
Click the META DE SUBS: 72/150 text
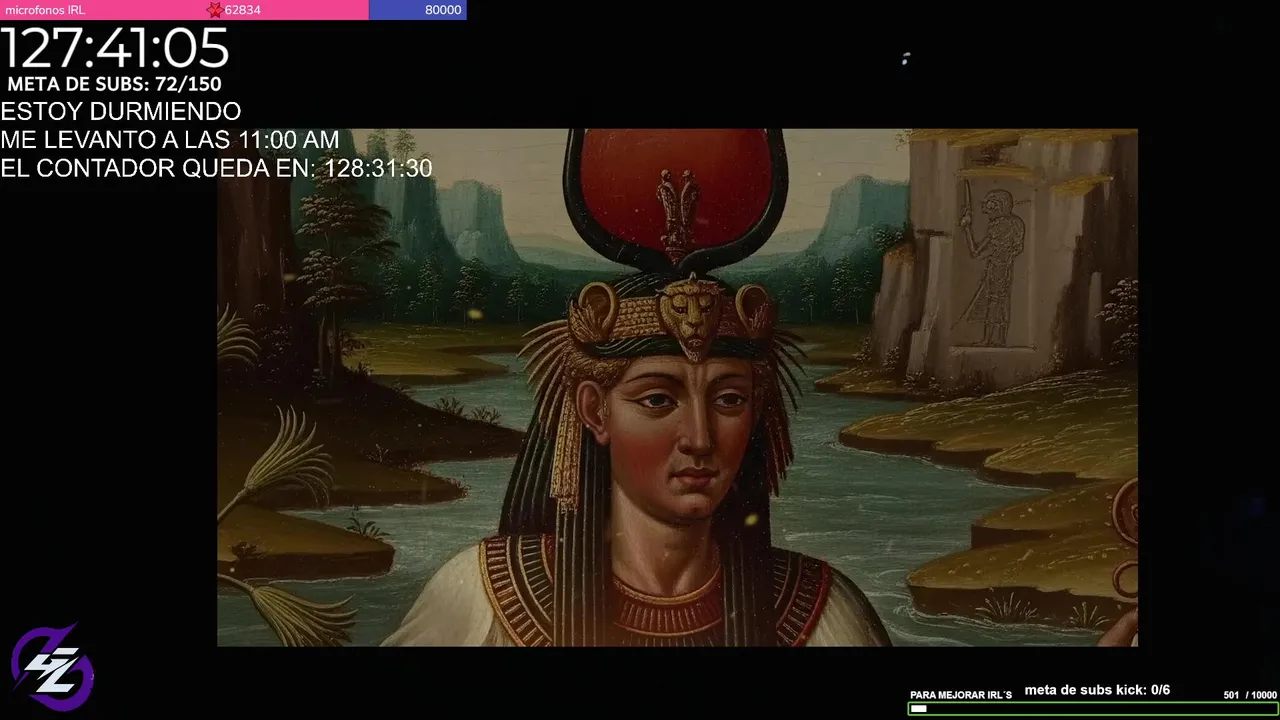[115, 84]
